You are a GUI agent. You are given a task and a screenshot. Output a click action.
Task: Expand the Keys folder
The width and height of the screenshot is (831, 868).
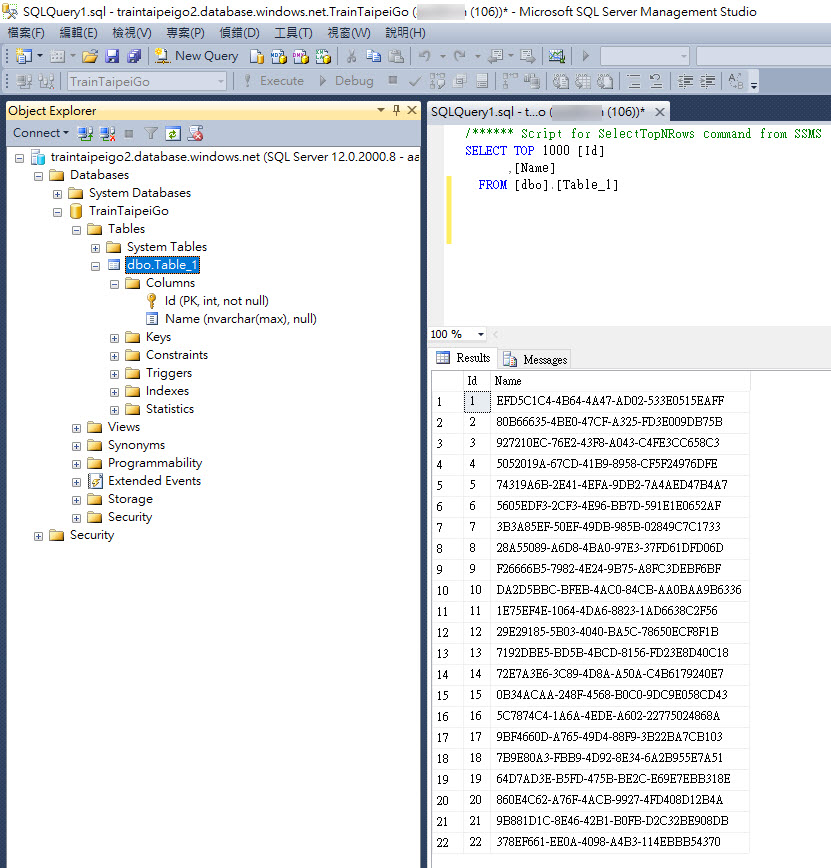coord(114,338)
